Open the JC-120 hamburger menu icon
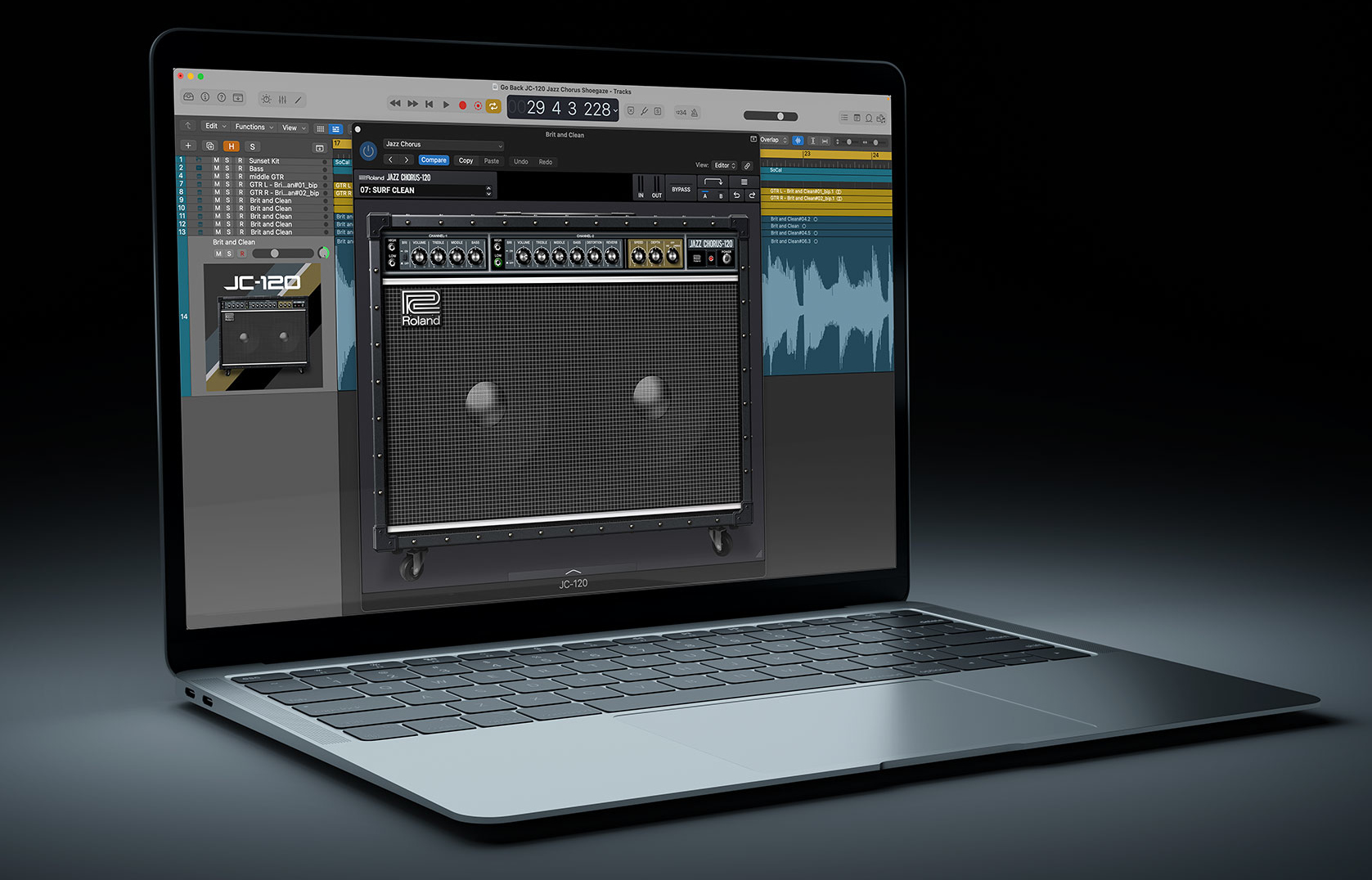Image resolution: width=1372 pixels, height=880 pixels. click(744, 182)
